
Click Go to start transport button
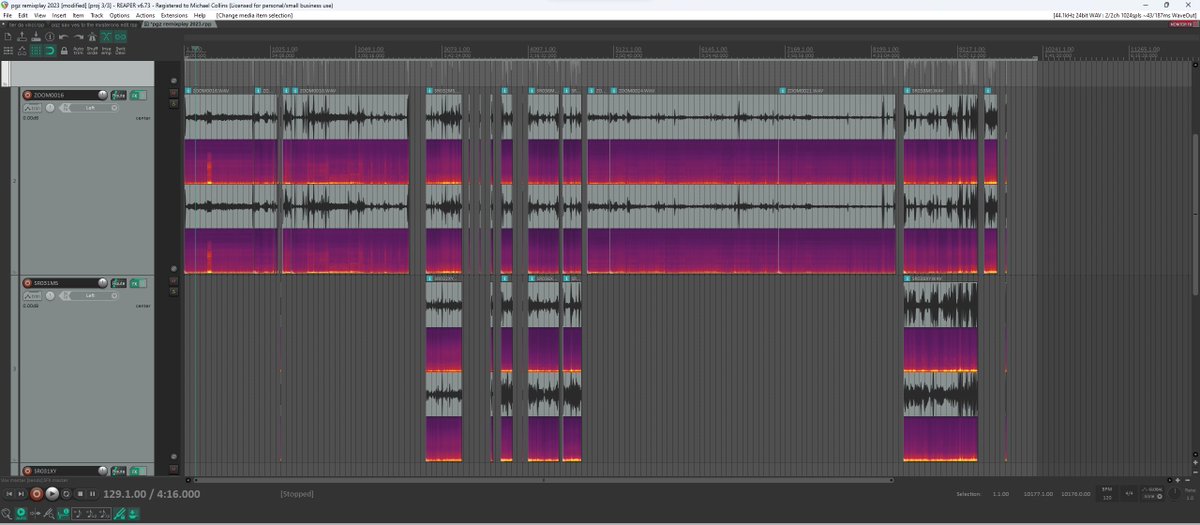pos(9,494)
